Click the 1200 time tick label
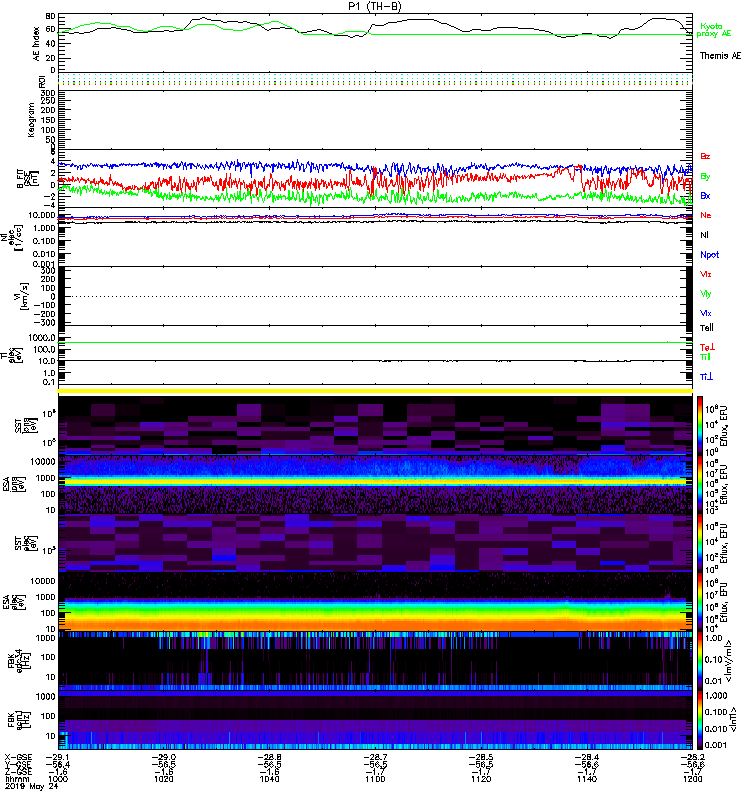This screenshot has width=750, height=800. [692, 779]
